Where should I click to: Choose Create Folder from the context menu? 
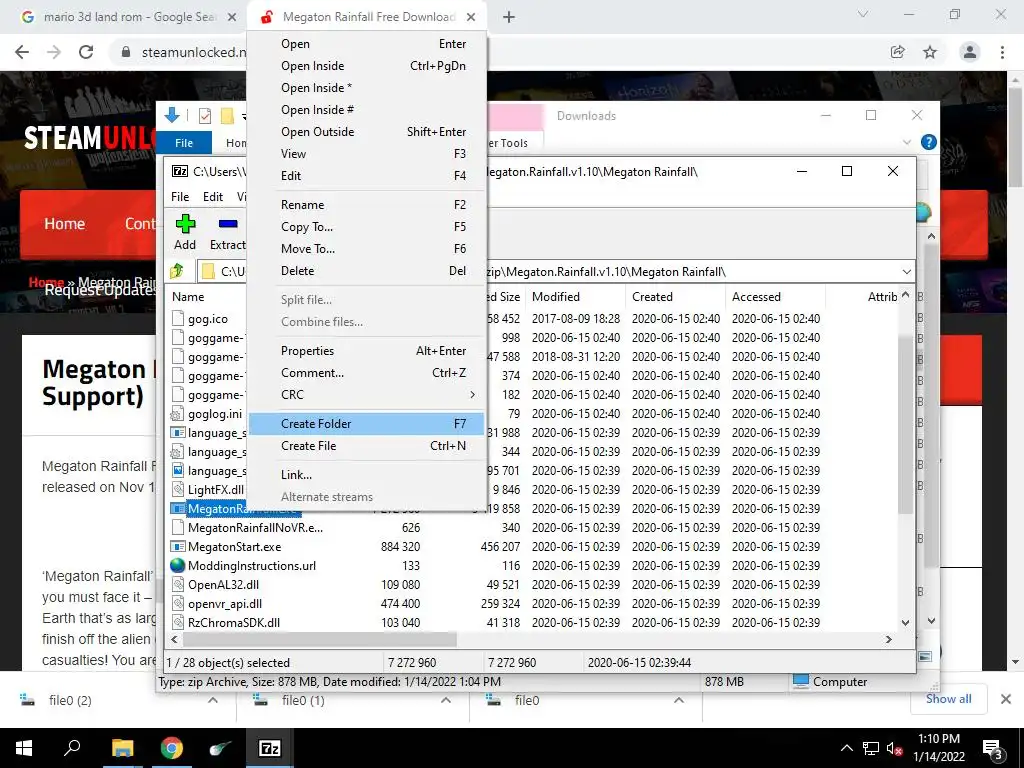366,424
